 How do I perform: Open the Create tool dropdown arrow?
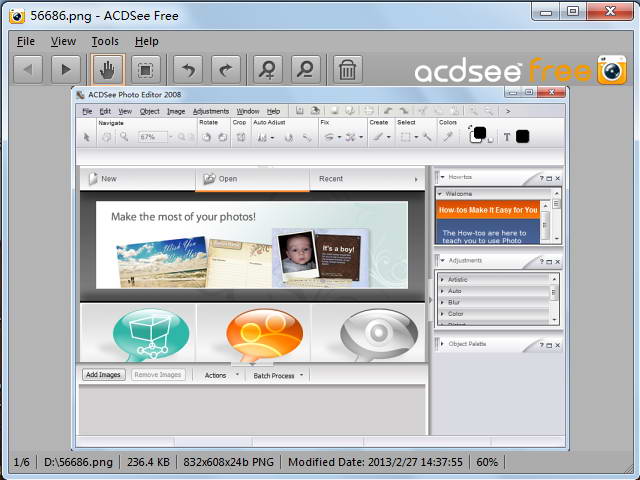pos(389,137)
